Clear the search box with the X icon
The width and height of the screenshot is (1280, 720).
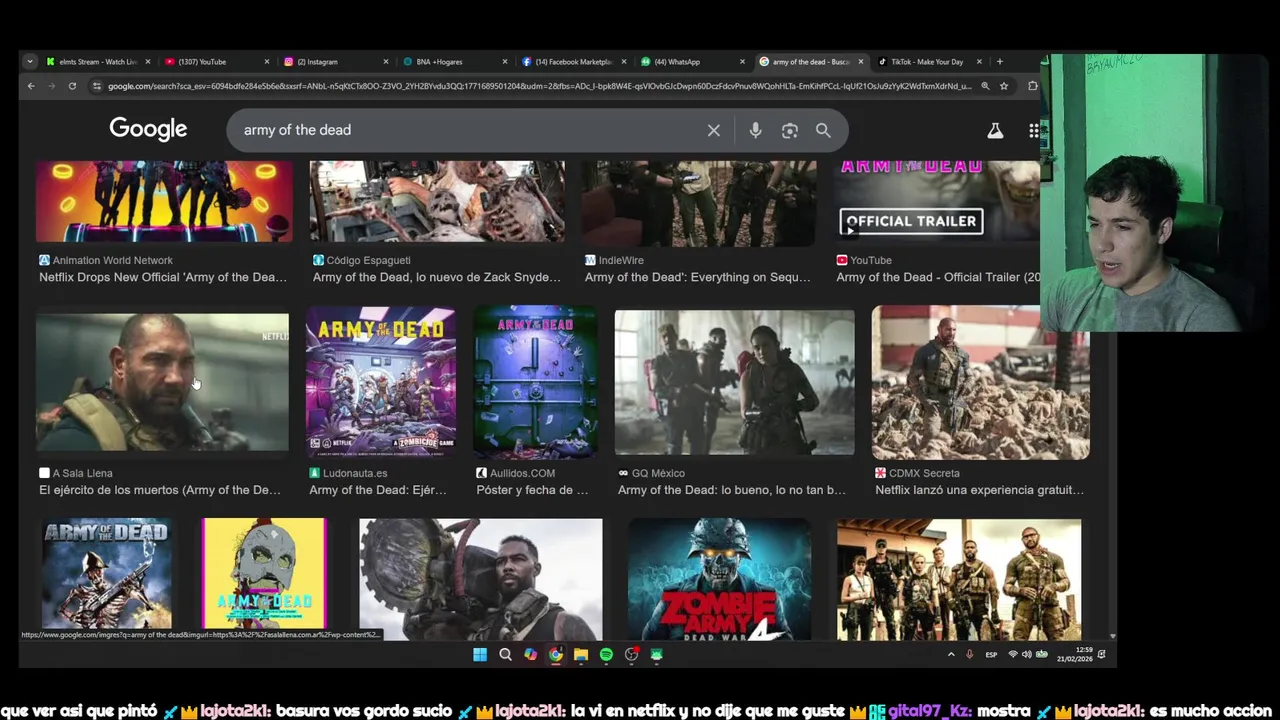click(x=714, y=130)
